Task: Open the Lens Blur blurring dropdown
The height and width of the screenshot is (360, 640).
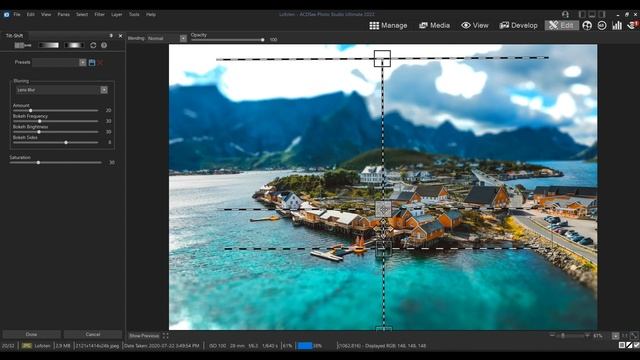Action: pyautogui.click(x=62, y=90)
